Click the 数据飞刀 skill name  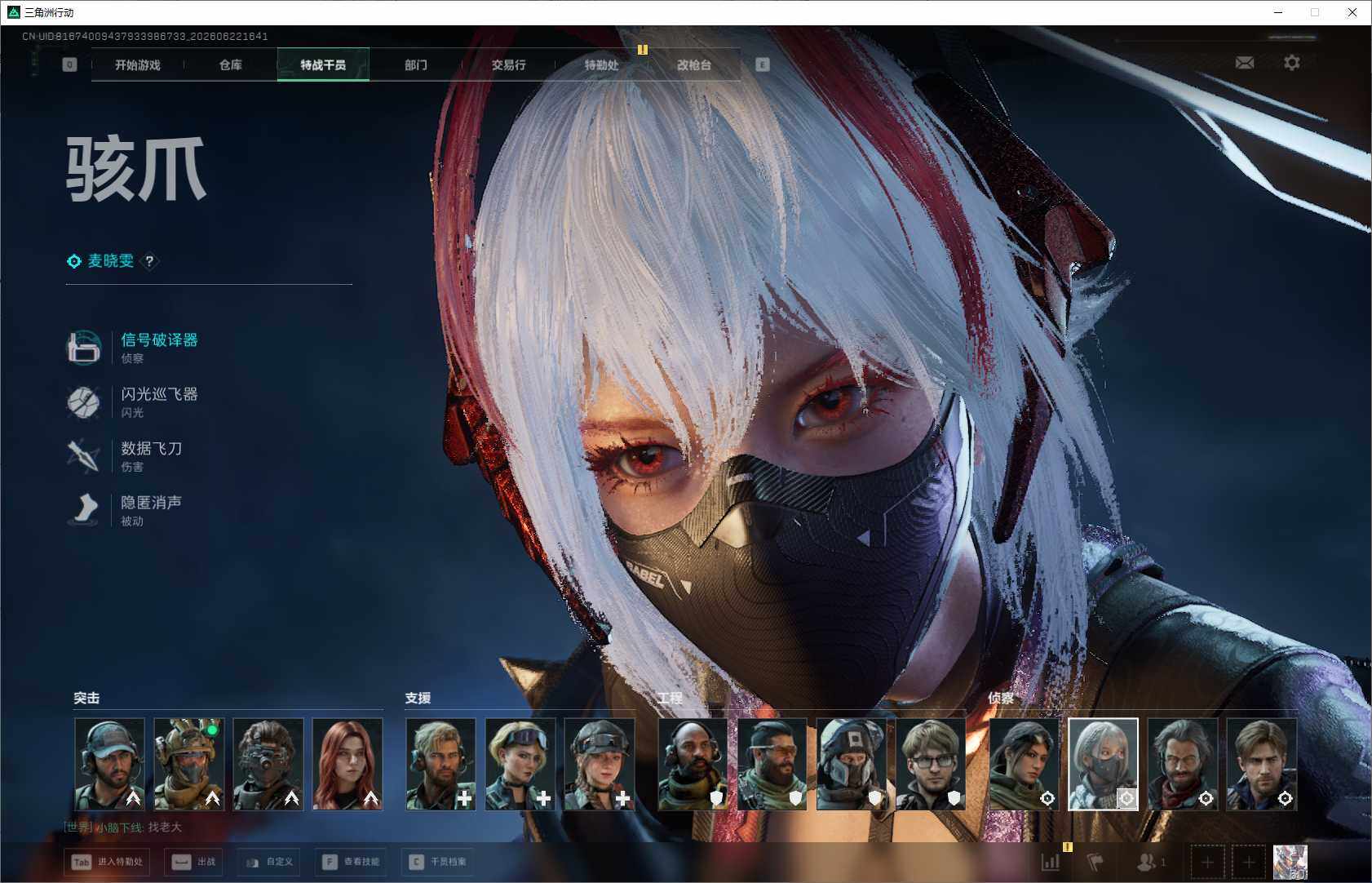(151, 448)
